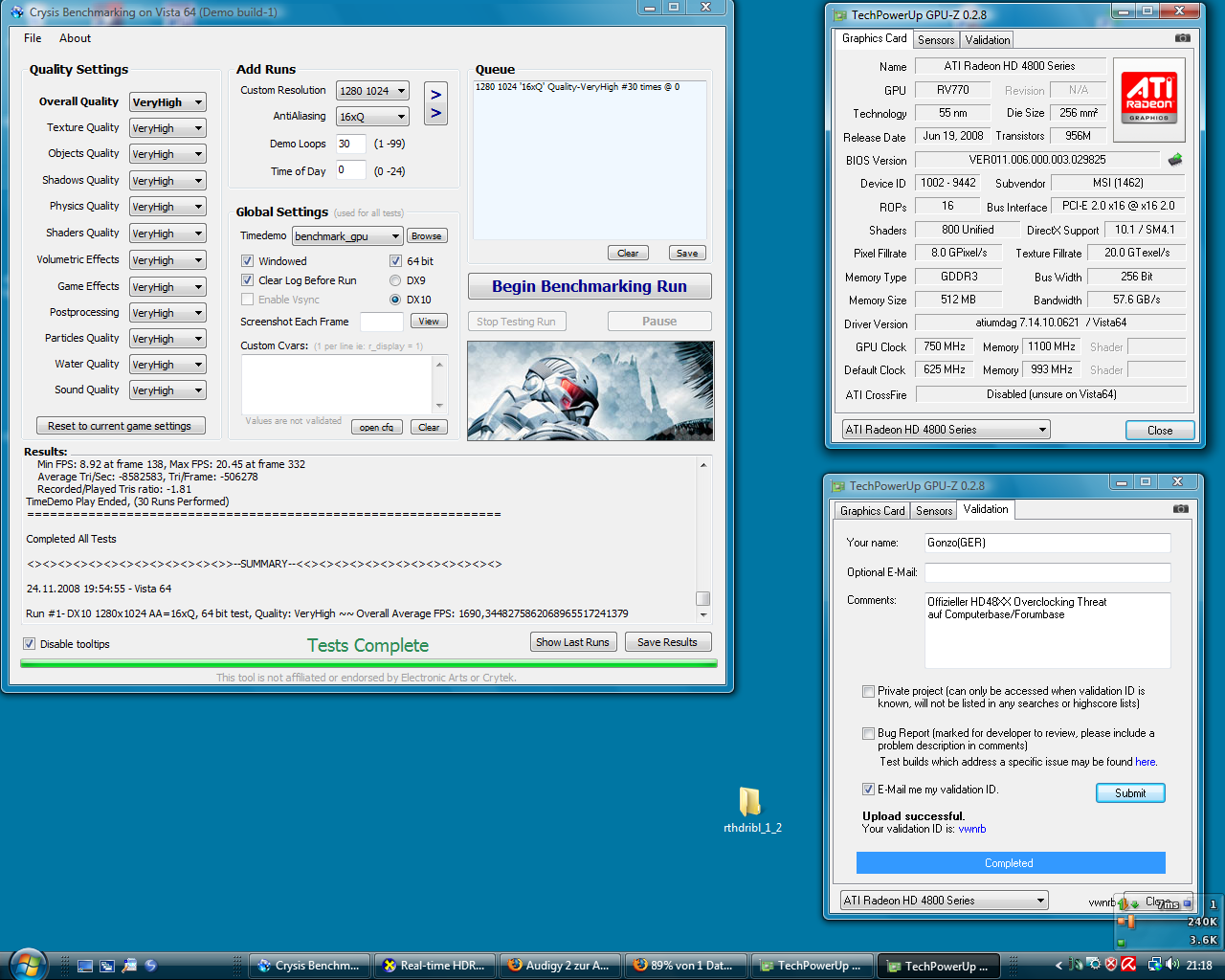Screen dimensions: 1225x980
Task: Select the DX9 radio button
Action: [395, 280]
